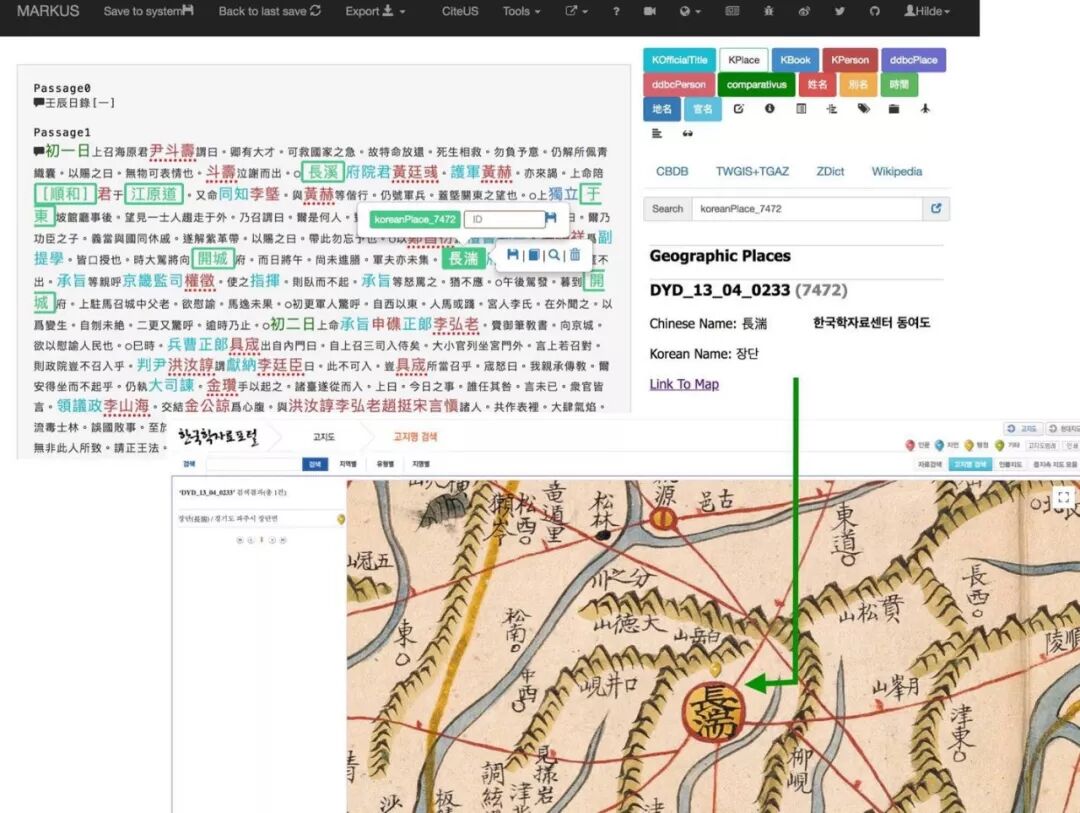Open the Export dropdown menu
The height and width of the screenshot is (813, 1080).
click(x=375, y=11)
